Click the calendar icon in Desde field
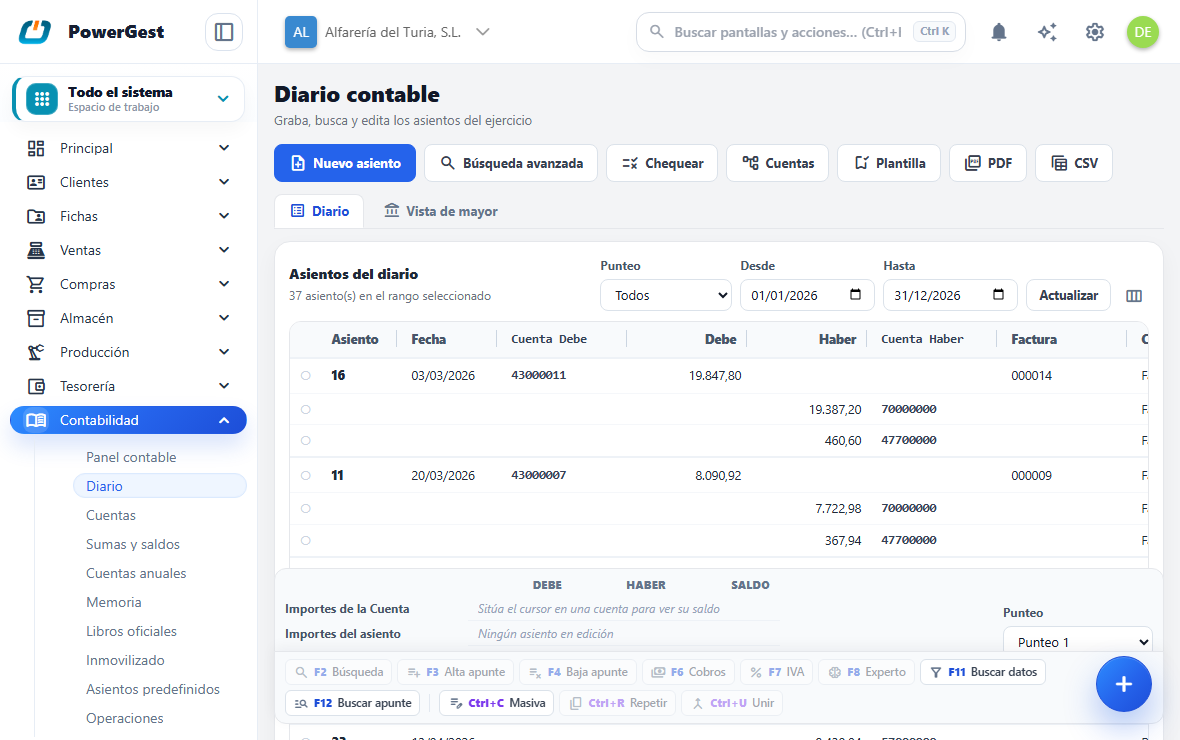1180x740 pixels. [855, 294]
